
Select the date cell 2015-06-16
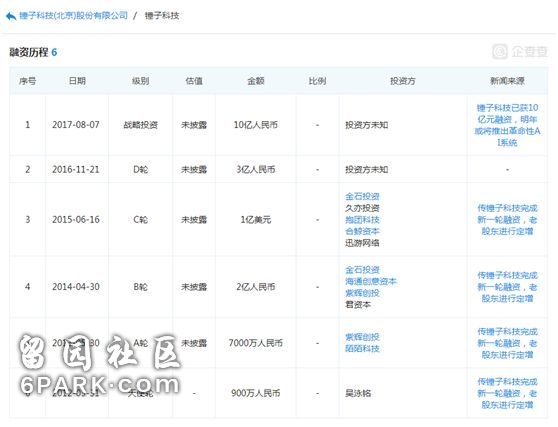(76, 220)
